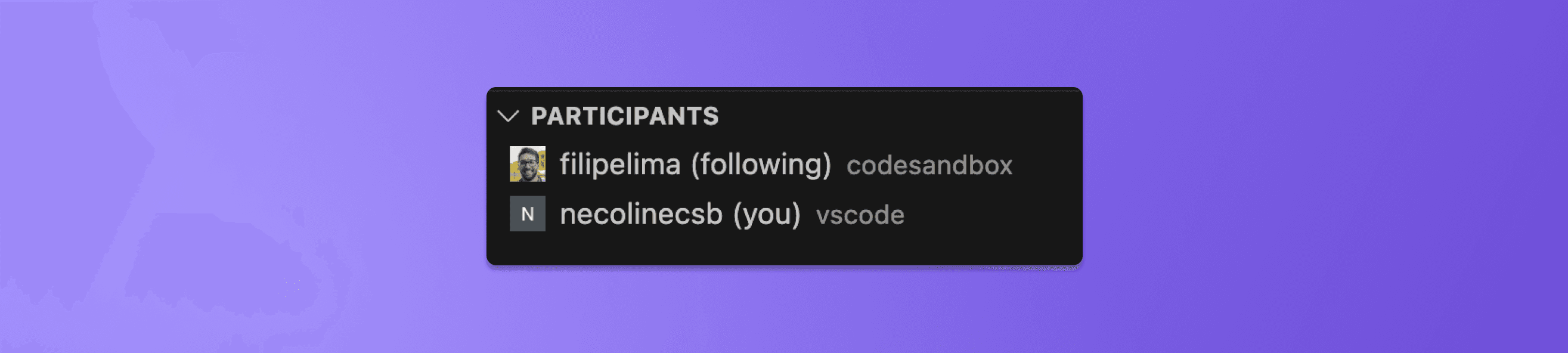This screenshot has height=353, width=1568.
Task: Click header space right of PARTICIPANTS title
Action: pos(901,116)
